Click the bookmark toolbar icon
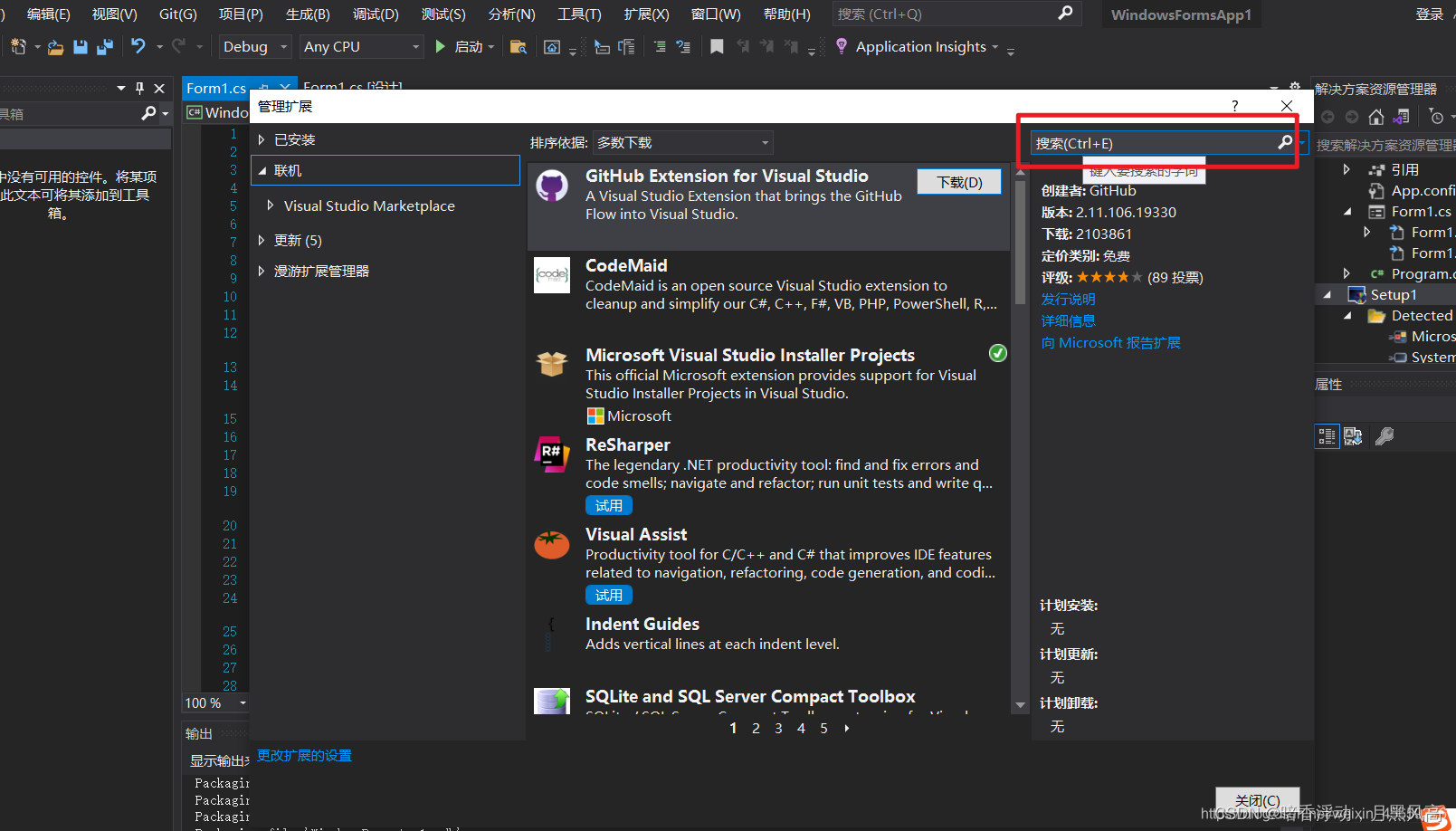Viewport: 1456px width, 831px height. [717, 46]
